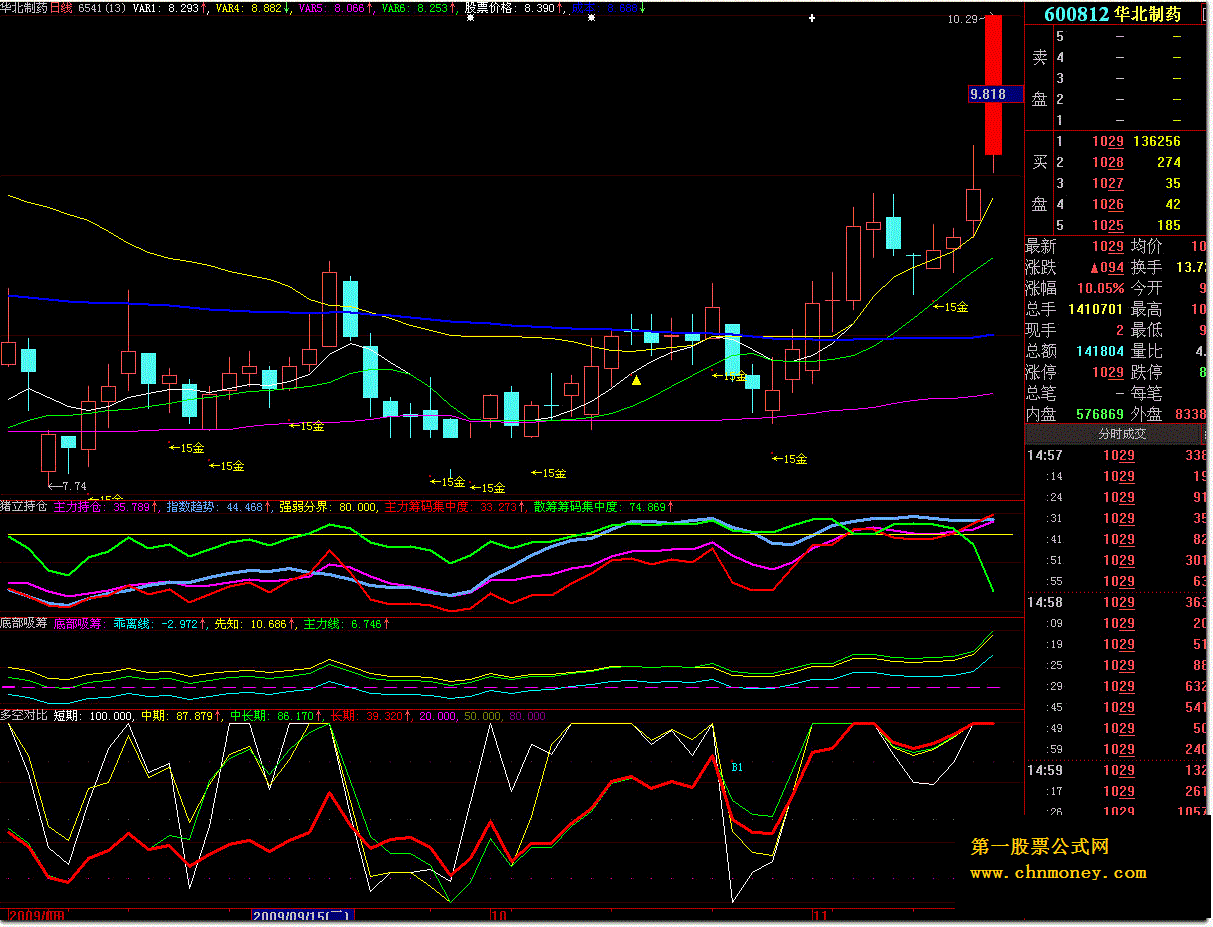The height and width of the screenshot is (927, 1213).
Task: Click the 散筹筹码集中度: 74.869 value
Action: click(x=604, y=507)
